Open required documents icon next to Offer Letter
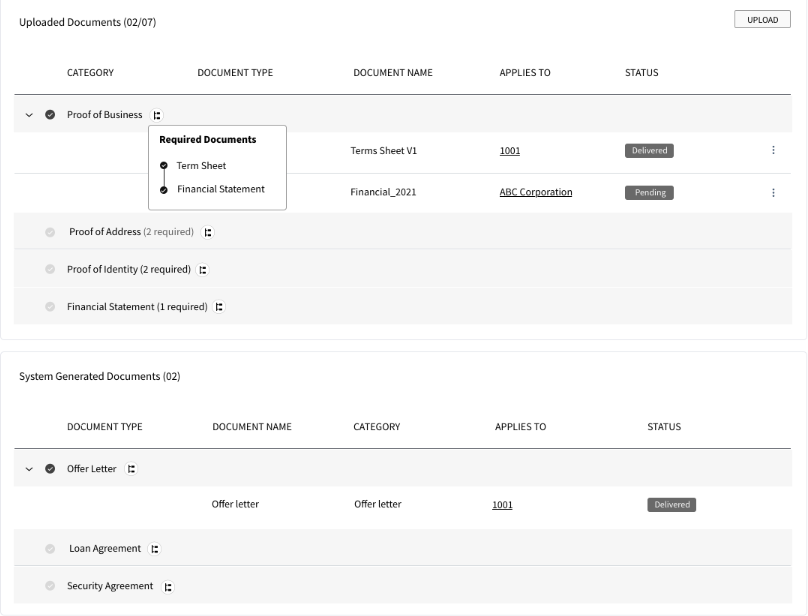The width and height of the screenshot is (808, 616). (131, 469)
